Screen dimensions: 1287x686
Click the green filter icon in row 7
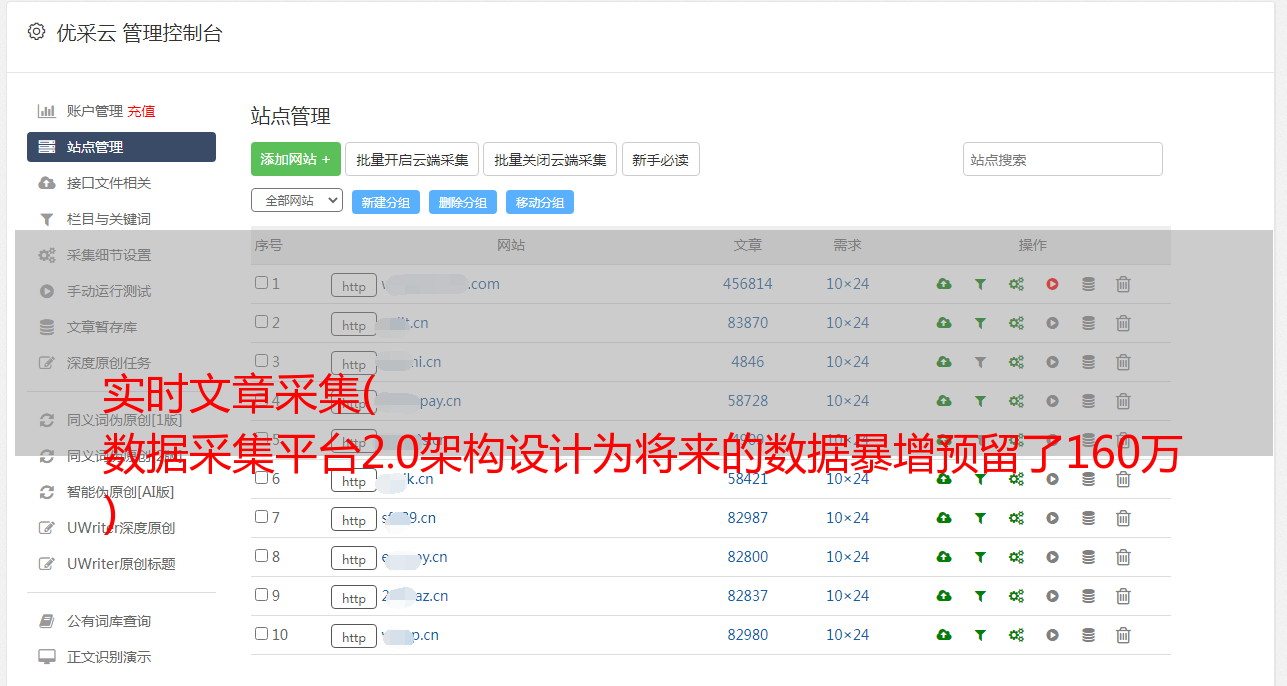tap(980, 518)
